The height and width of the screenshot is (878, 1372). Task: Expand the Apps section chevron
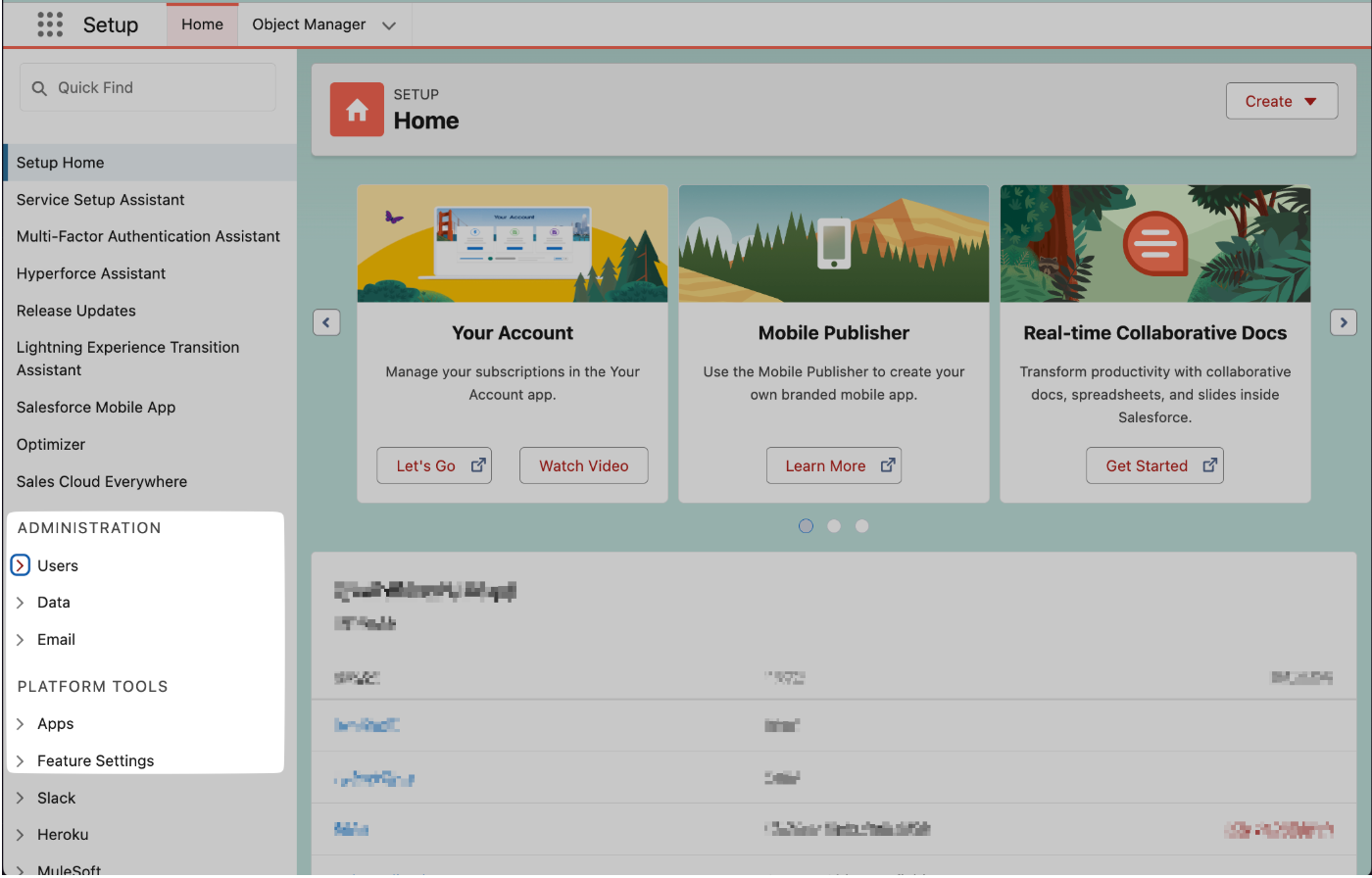(21, 724)
